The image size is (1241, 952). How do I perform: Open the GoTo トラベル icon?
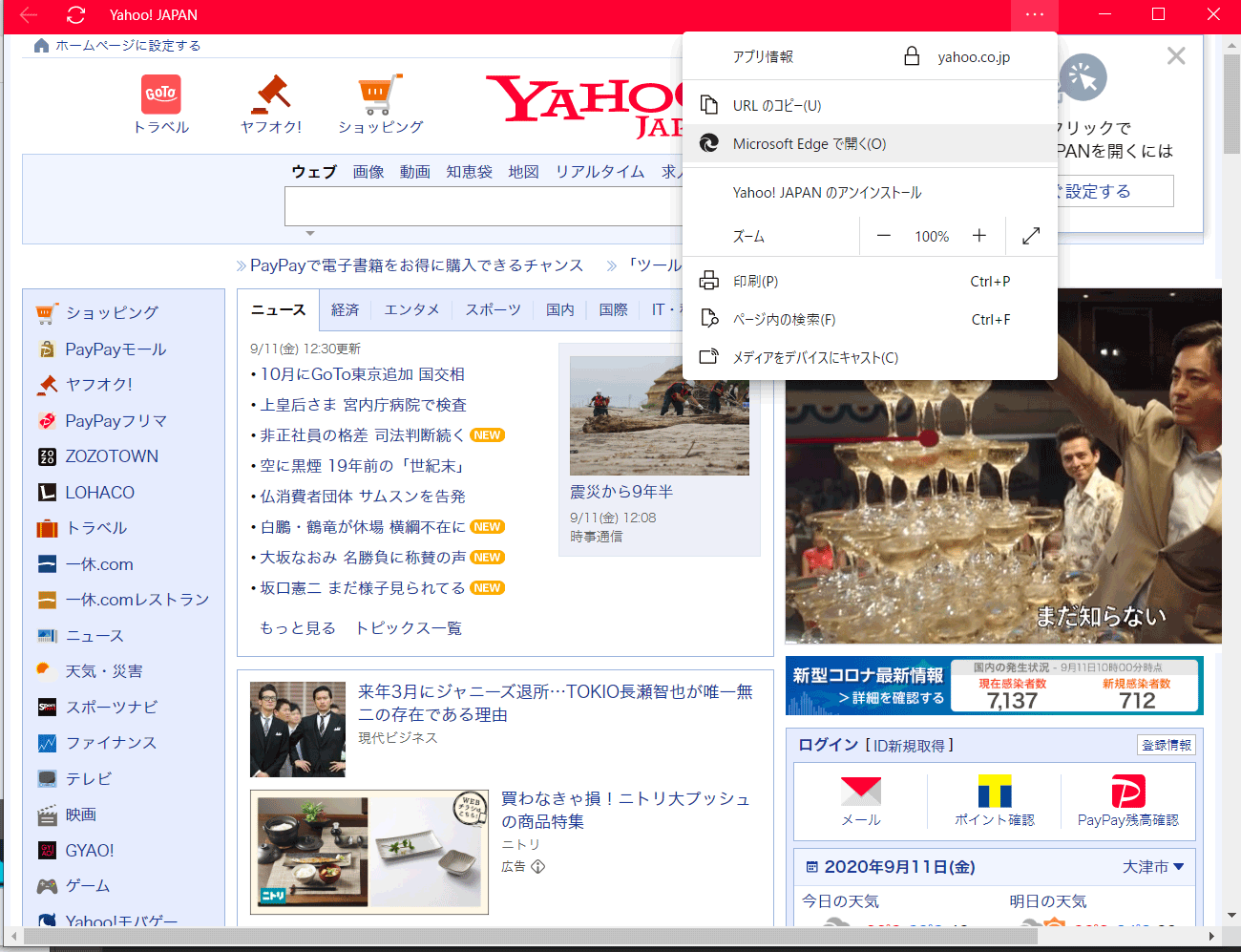(x=161, y=95)
